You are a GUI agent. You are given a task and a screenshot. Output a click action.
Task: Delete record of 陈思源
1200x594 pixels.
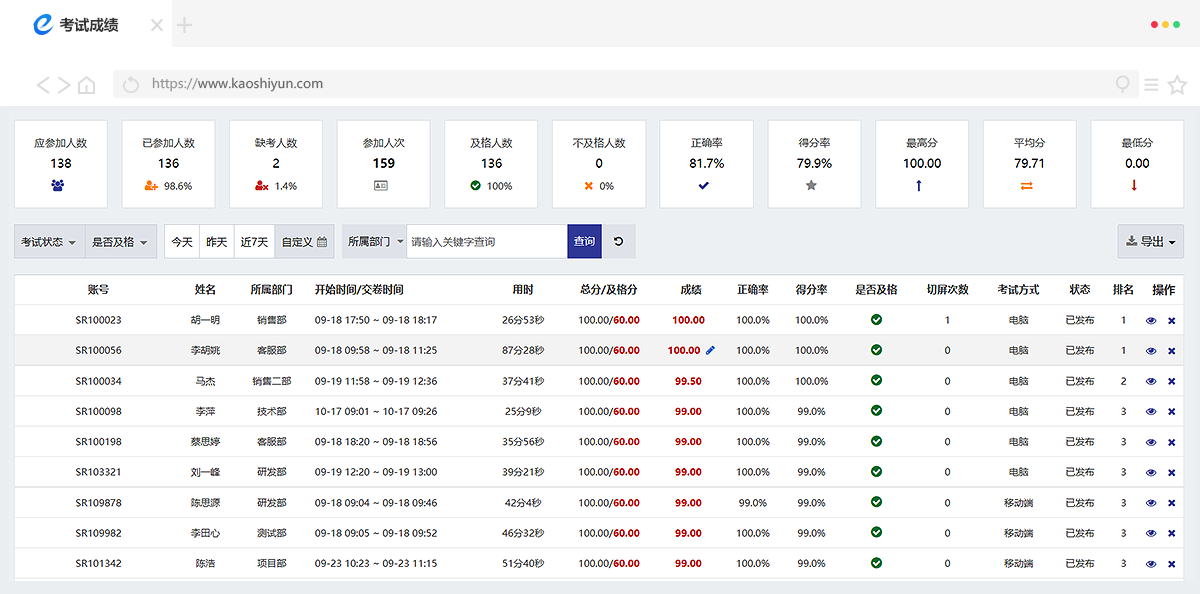(x=1172, y=503)
